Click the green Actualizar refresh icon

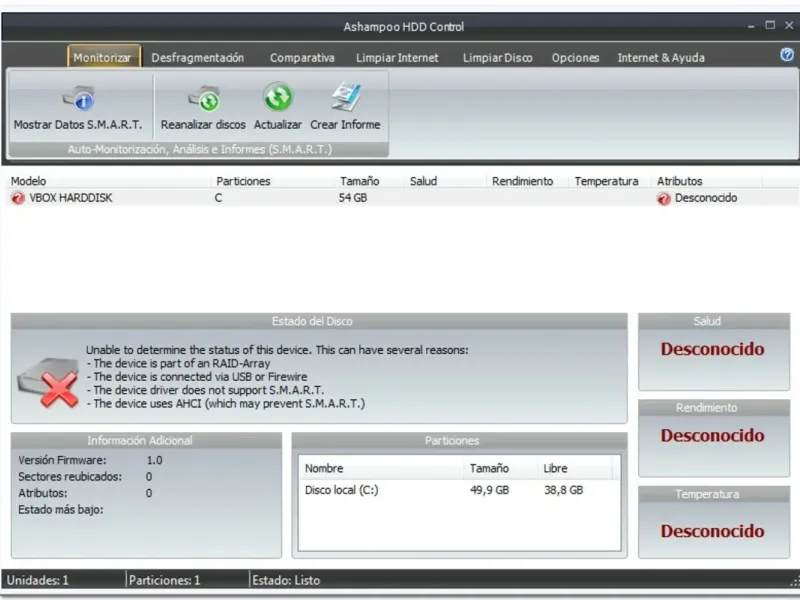(278, 97)
